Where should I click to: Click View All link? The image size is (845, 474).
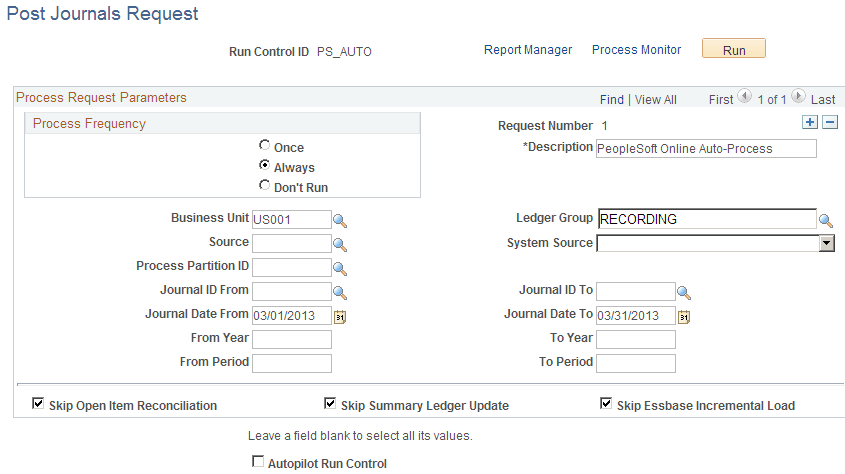[x=655, y=100]
